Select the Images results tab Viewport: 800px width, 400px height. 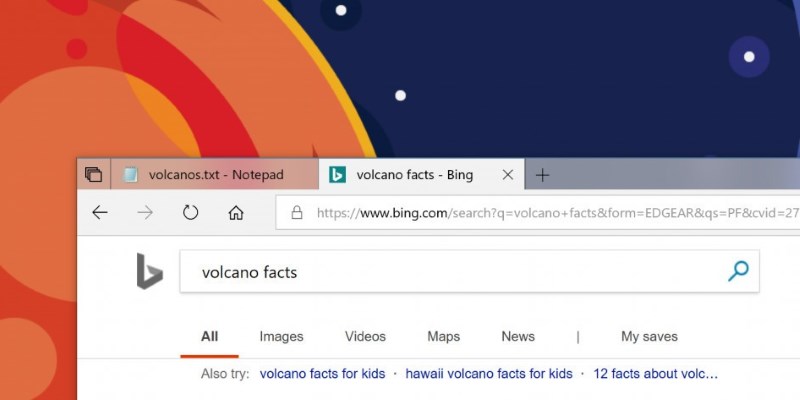coord(281,337)
